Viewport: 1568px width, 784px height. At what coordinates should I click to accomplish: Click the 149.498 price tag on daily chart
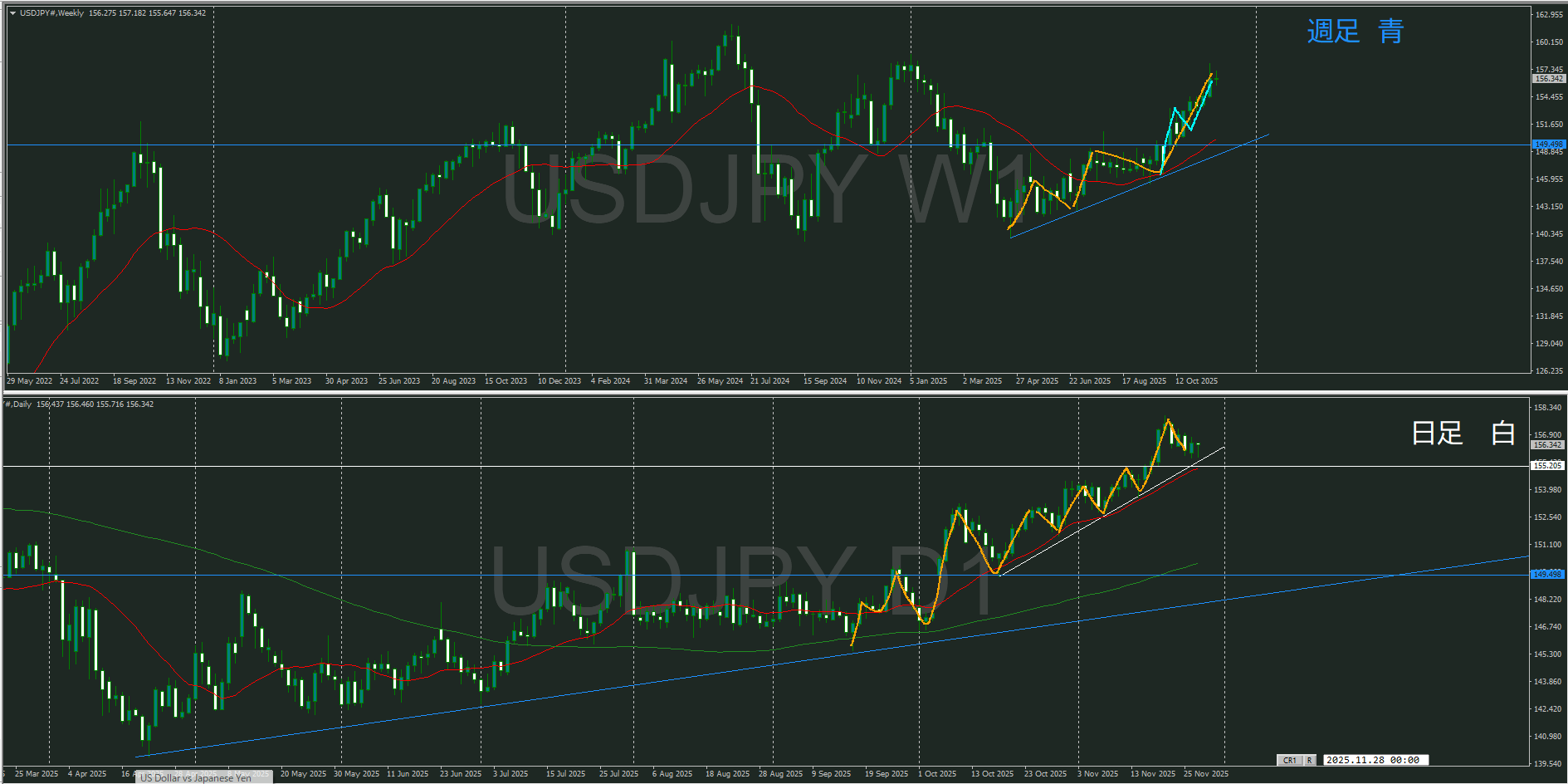1548,575
